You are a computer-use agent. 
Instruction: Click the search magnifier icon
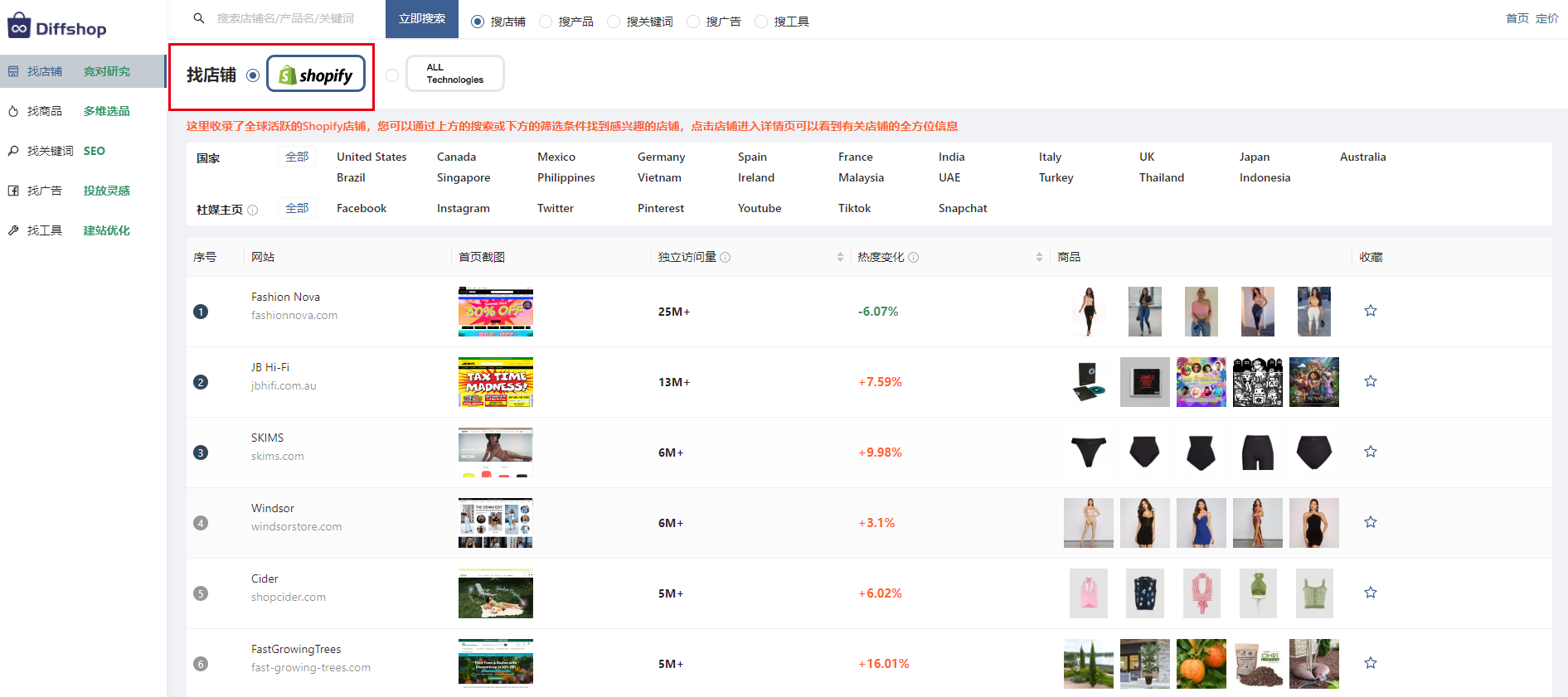pos(199,18)
